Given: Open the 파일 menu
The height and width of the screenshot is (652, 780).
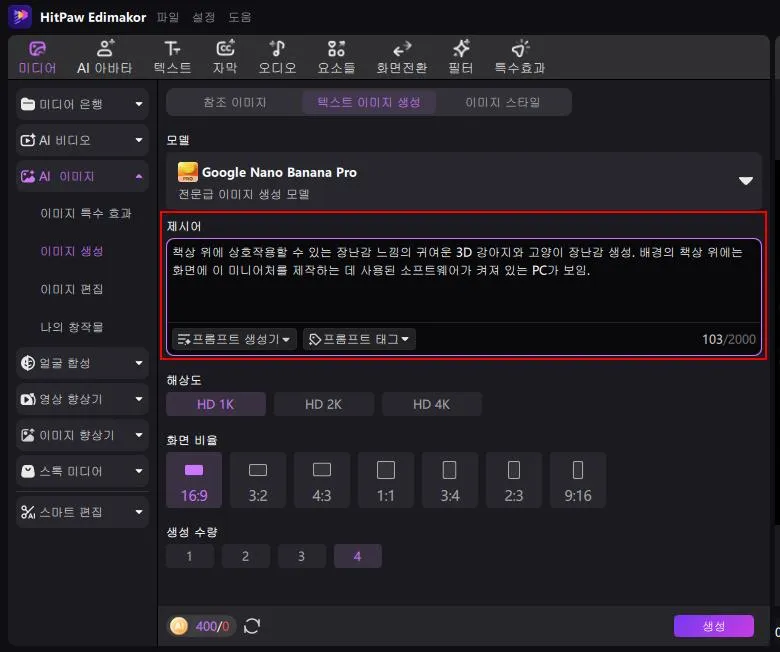Looking at the screenshot, I should (168, 17).
